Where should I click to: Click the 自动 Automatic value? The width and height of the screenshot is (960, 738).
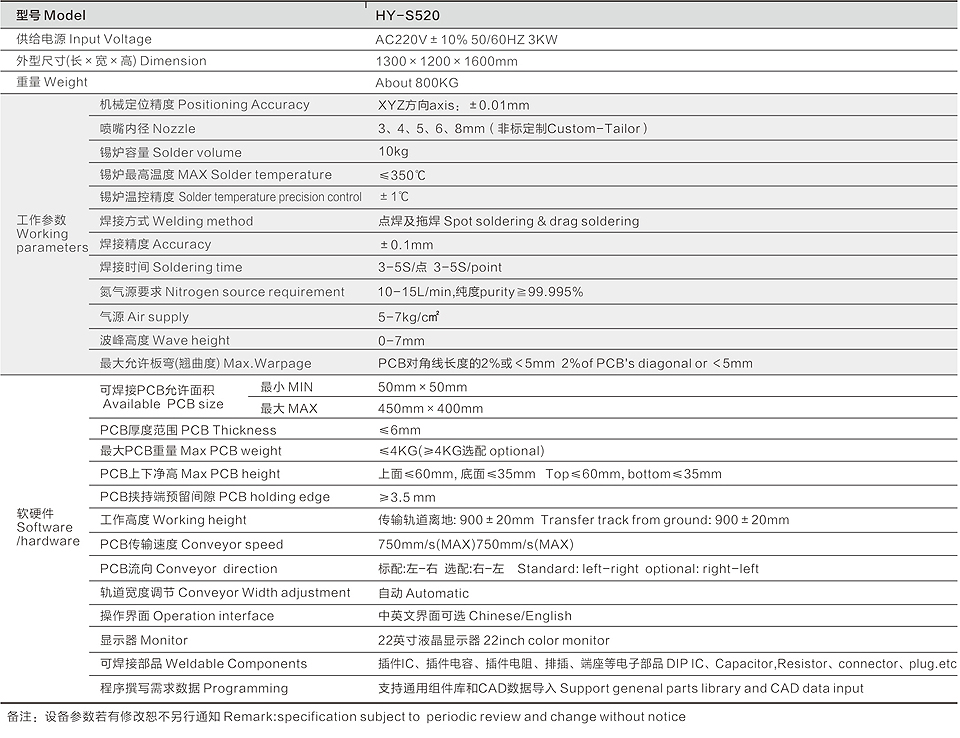[423, 593]
